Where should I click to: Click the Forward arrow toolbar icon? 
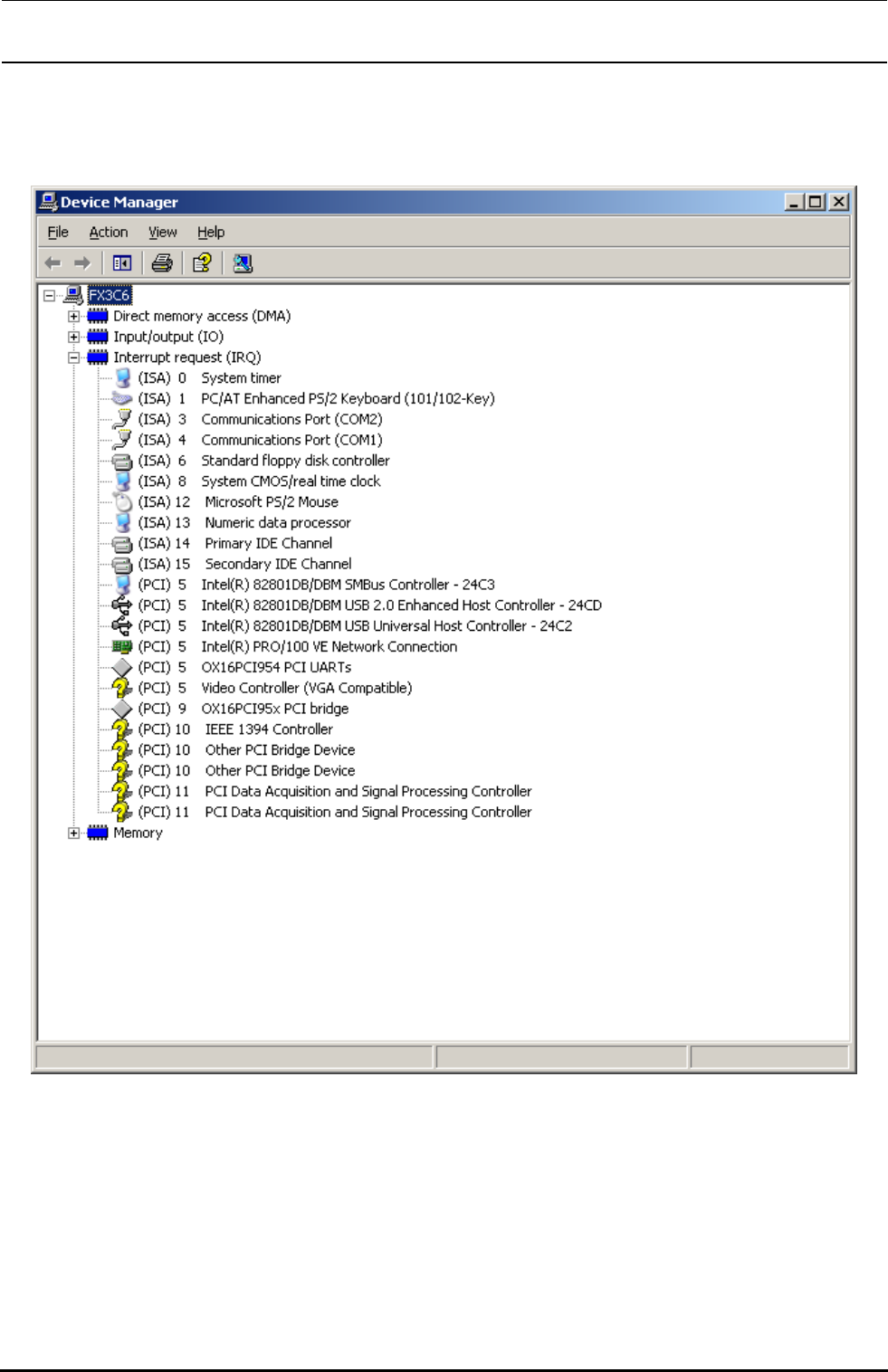[82, 263]
